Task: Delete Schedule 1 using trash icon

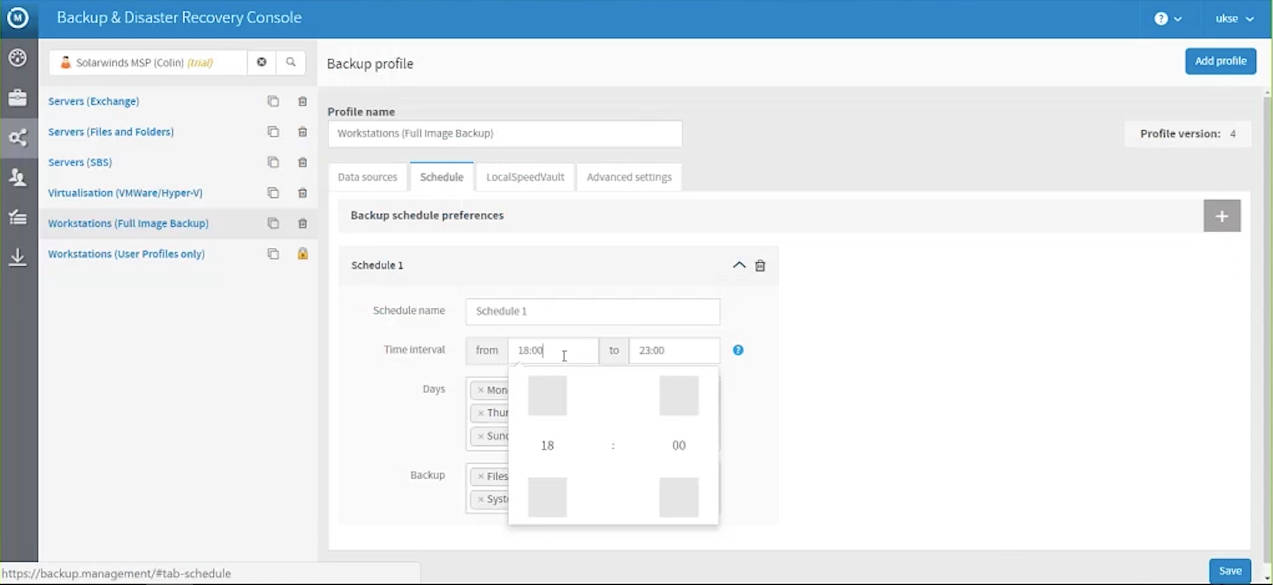Action: (760, 266)
